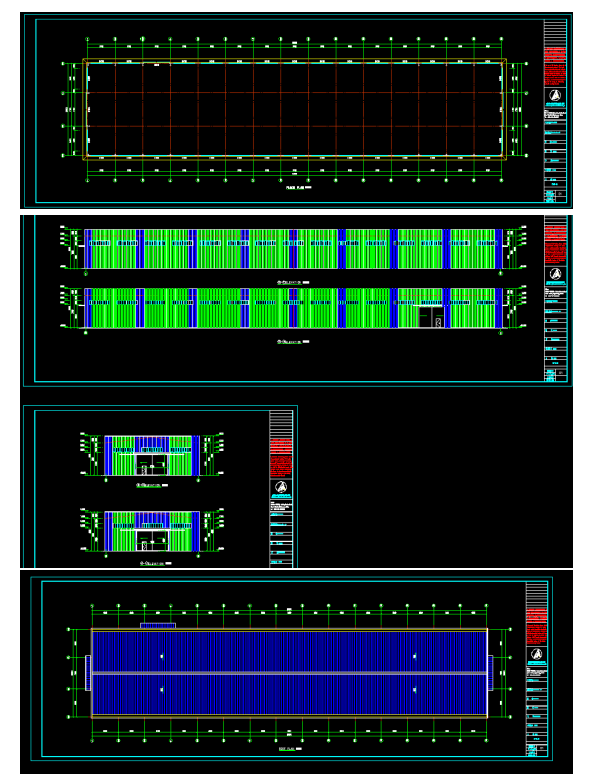
Task: Click the company logo in floor plan title block
Action: pos(555,95)
